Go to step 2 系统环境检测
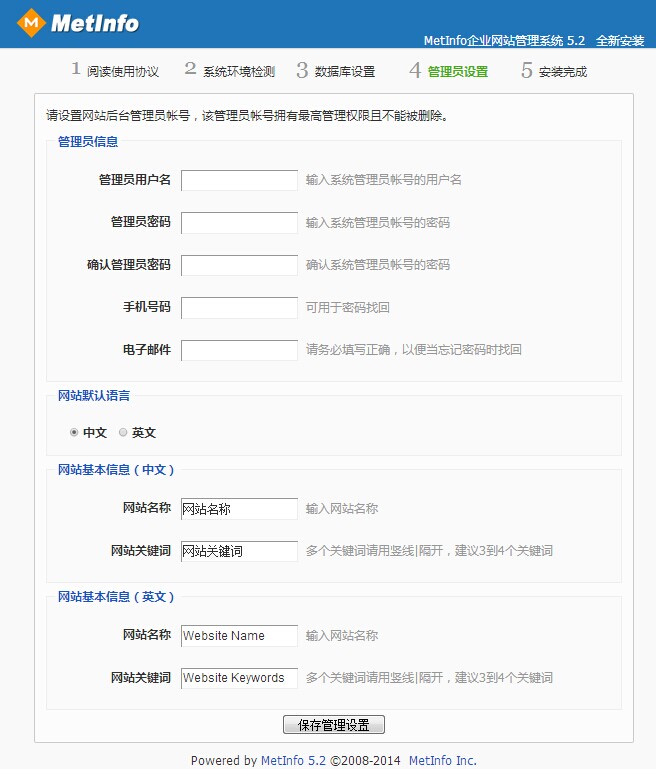This screenshot has width=656, height=769. [230, 71]
